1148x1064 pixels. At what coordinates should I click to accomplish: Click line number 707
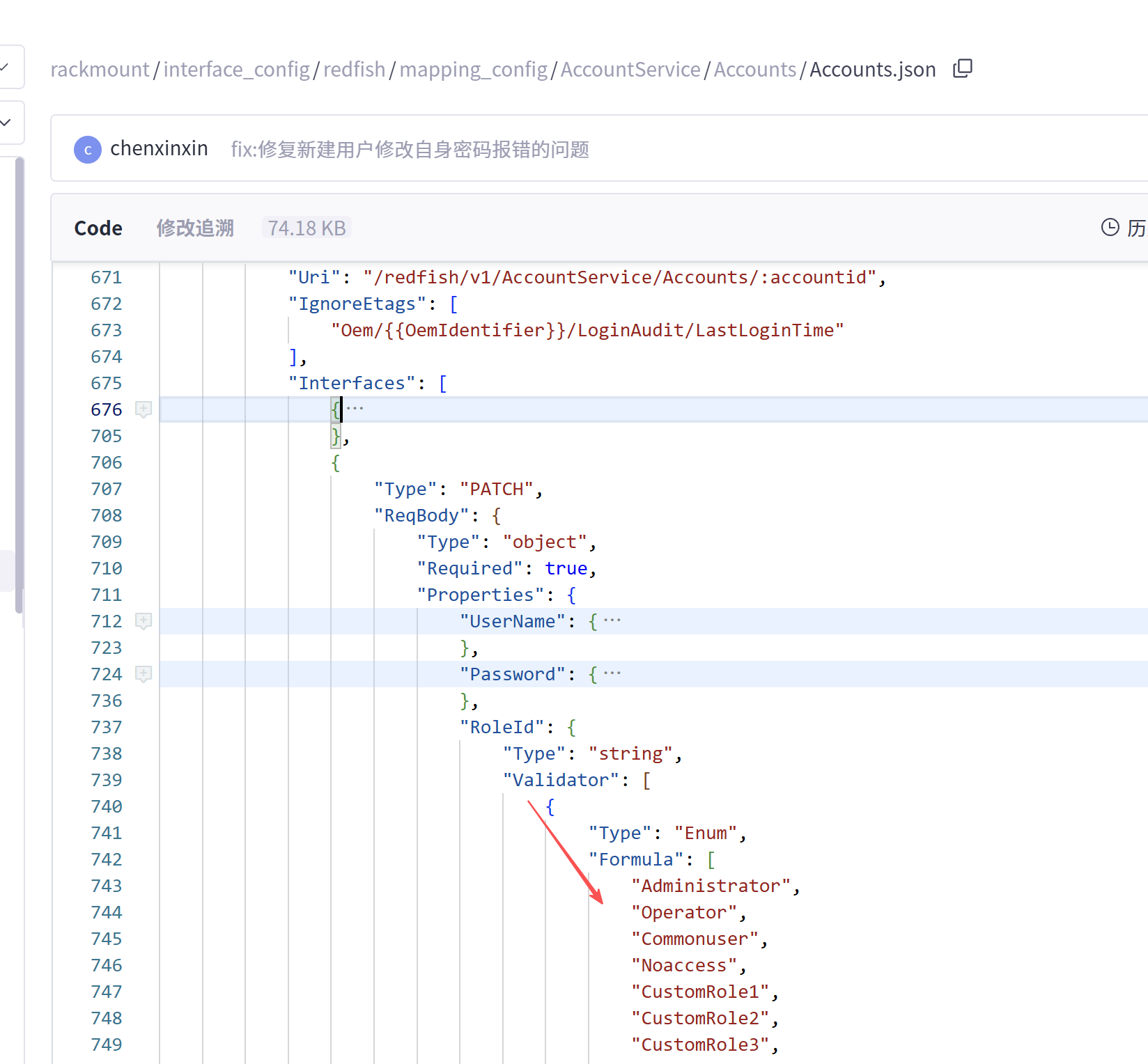[107, 489]
